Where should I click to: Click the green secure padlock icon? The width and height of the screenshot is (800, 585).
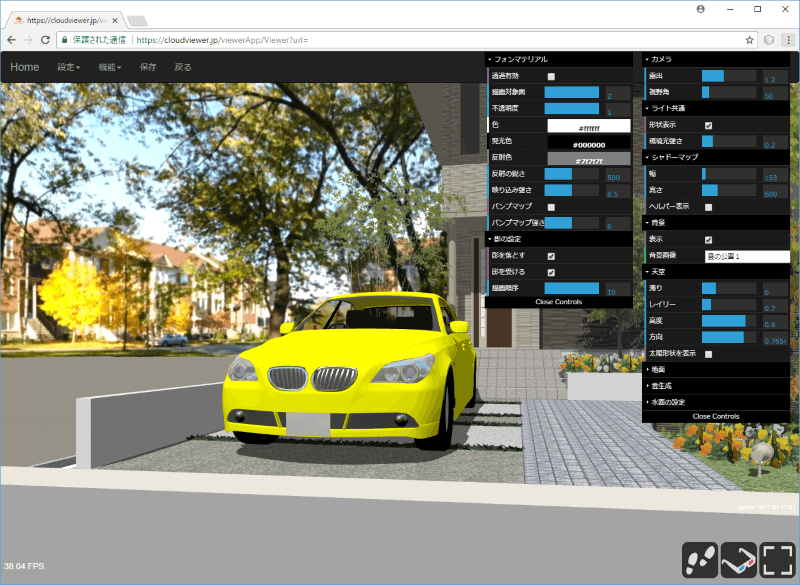[x=65, y=40]
